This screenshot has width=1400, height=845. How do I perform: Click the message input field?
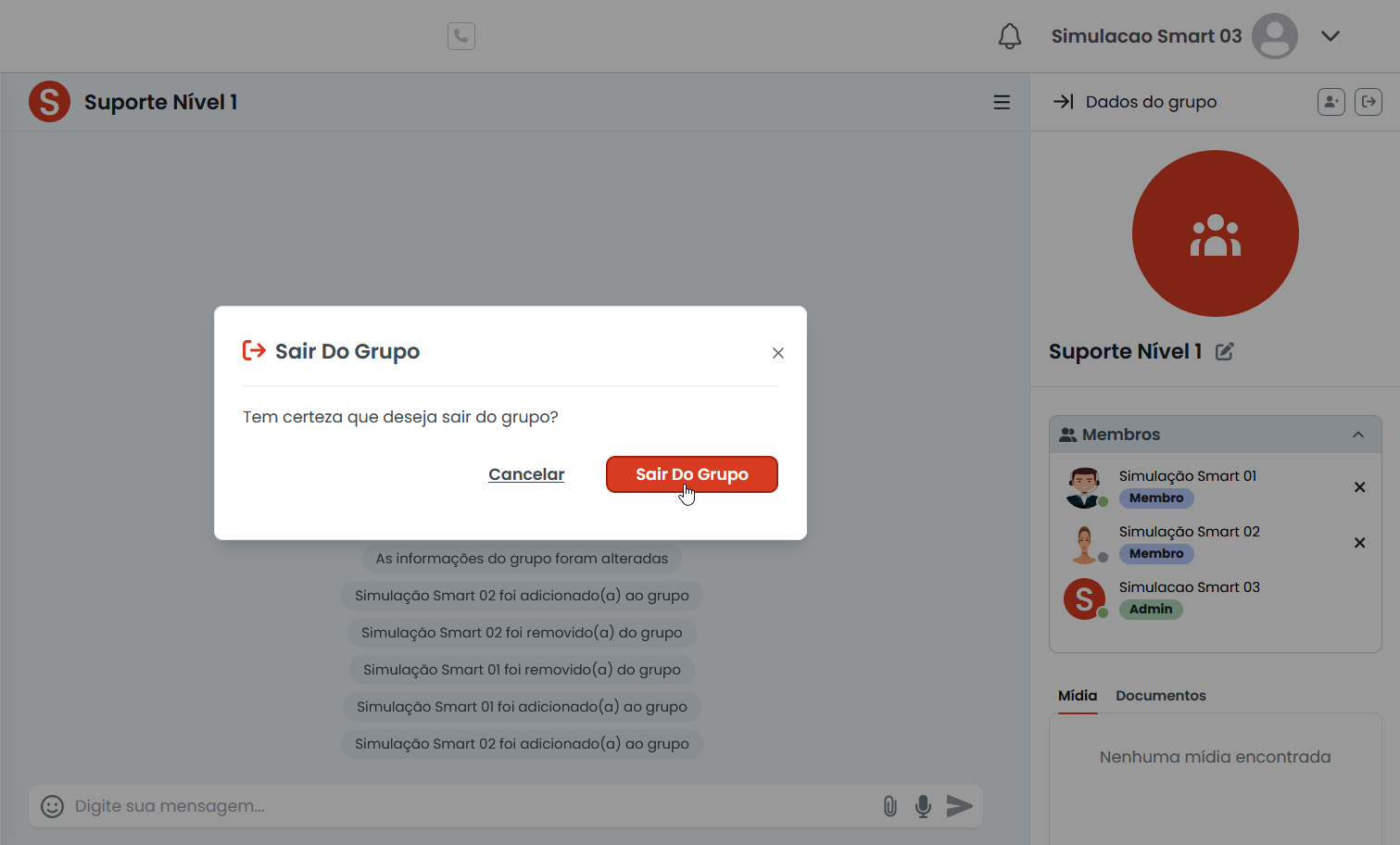click(x=463, y=806)
